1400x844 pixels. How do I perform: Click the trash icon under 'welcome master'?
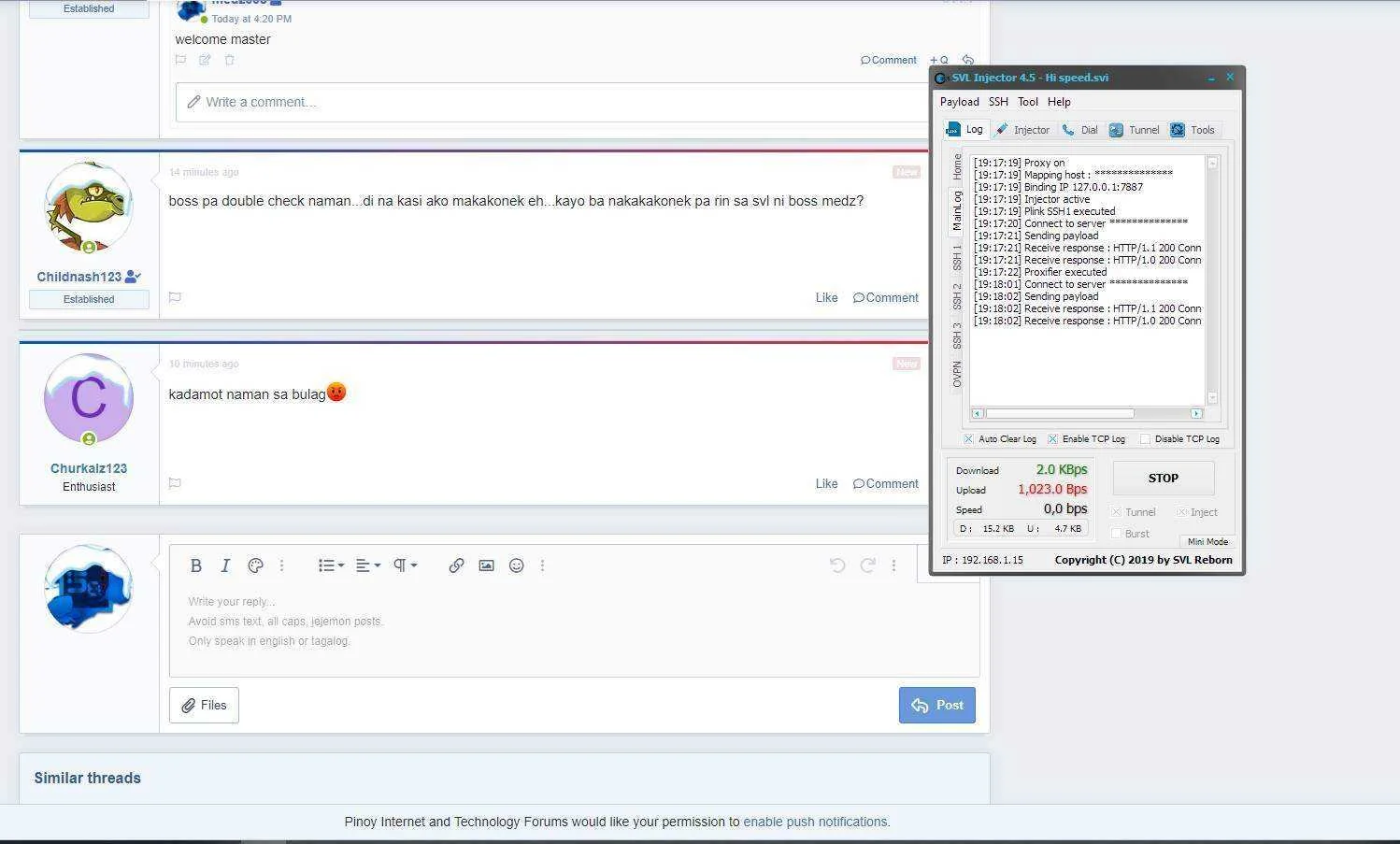point(229,60)
